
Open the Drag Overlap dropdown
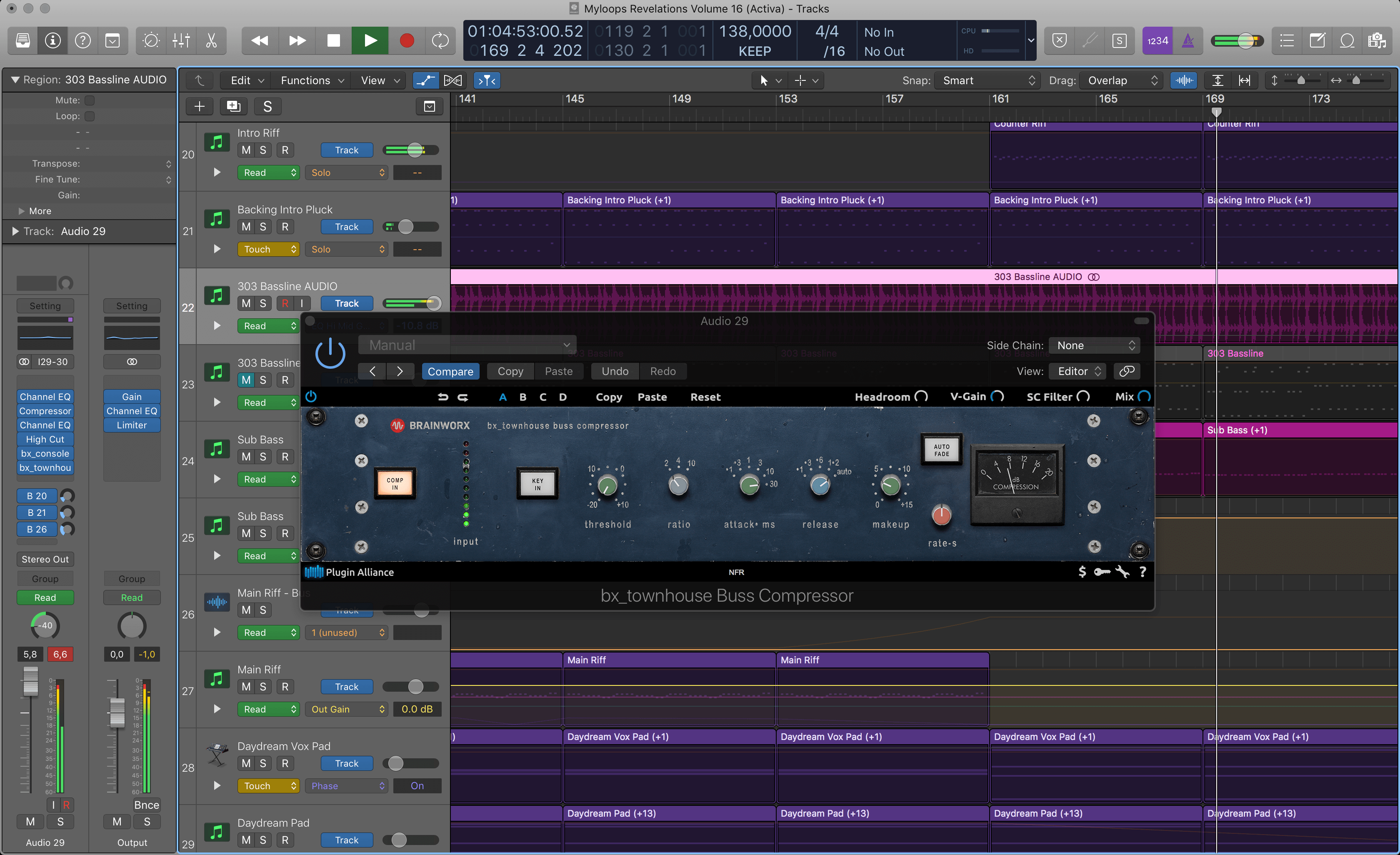click(1121, 80)
